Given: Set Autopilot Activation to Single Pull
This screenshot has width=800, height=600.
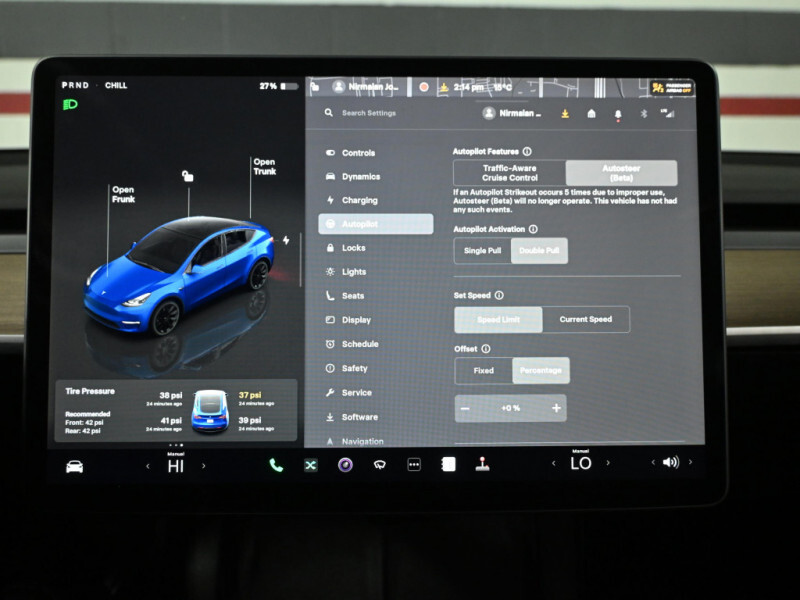Looking at the screenshot, I should [x=482, y=251].
